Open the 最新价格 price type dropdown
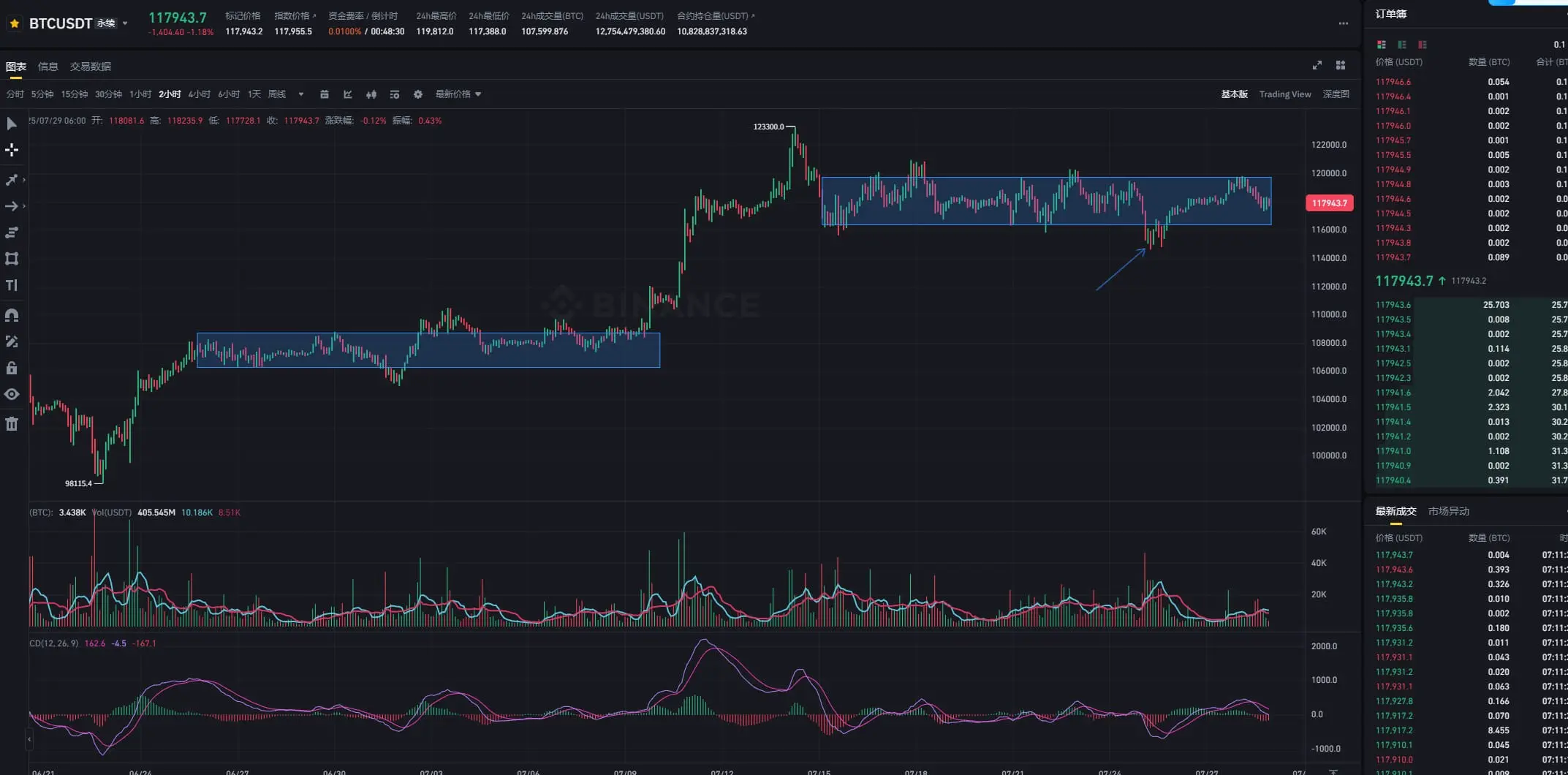Viewport: 1568px width, 775px height. pos(458,94)
